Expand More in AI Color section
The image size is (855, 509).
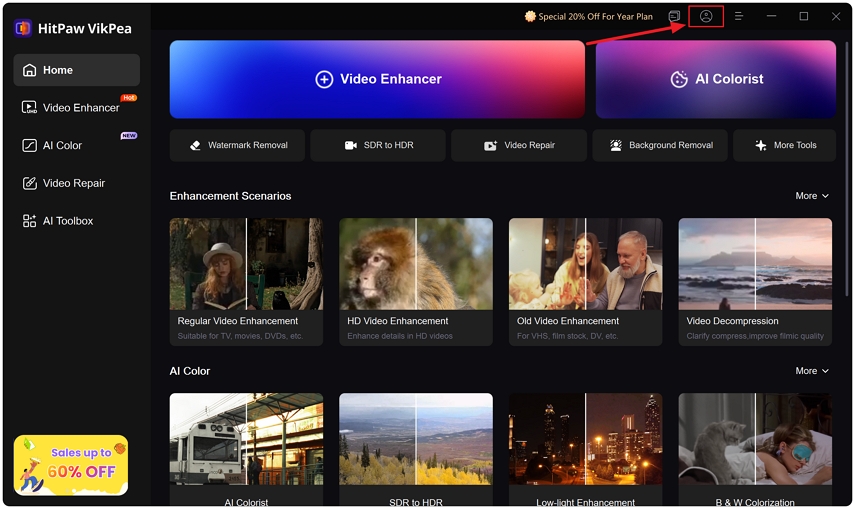pos(812,371)
